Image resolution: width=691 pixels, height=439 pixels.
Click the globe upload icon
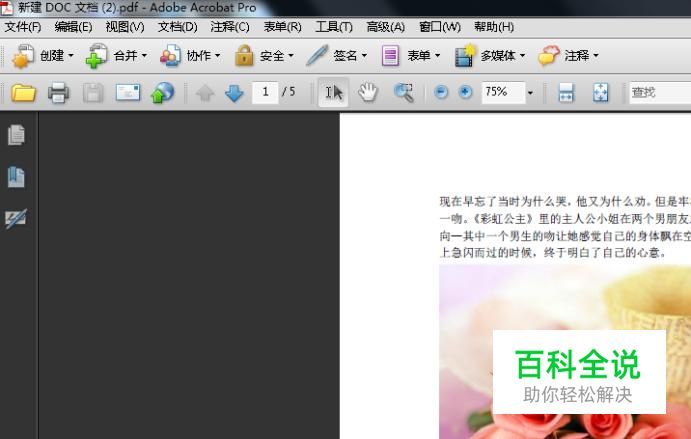coord(163,93)
